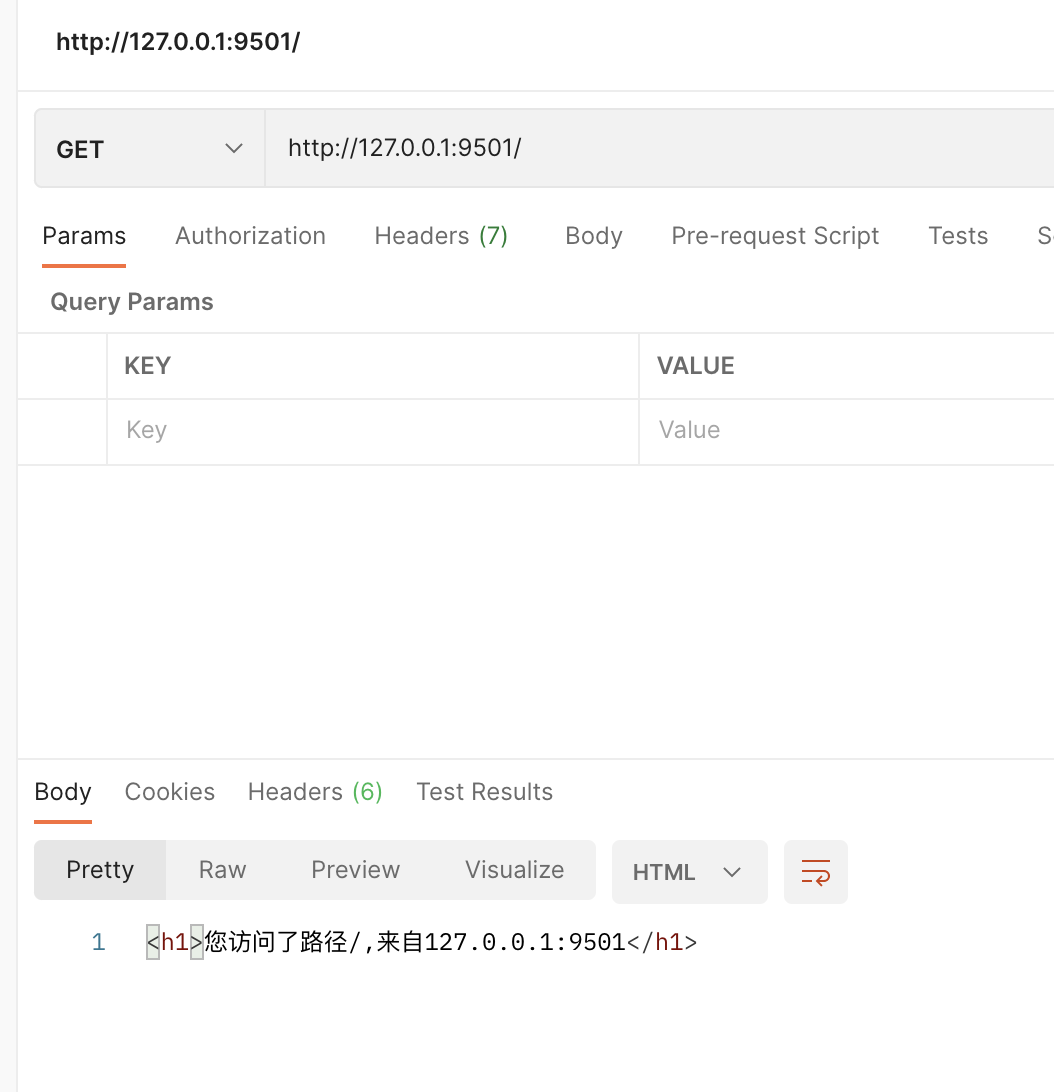Viewport: 1054px width, 1092px height.
Task: Click the Key query param field
Action: coord(373,430)
